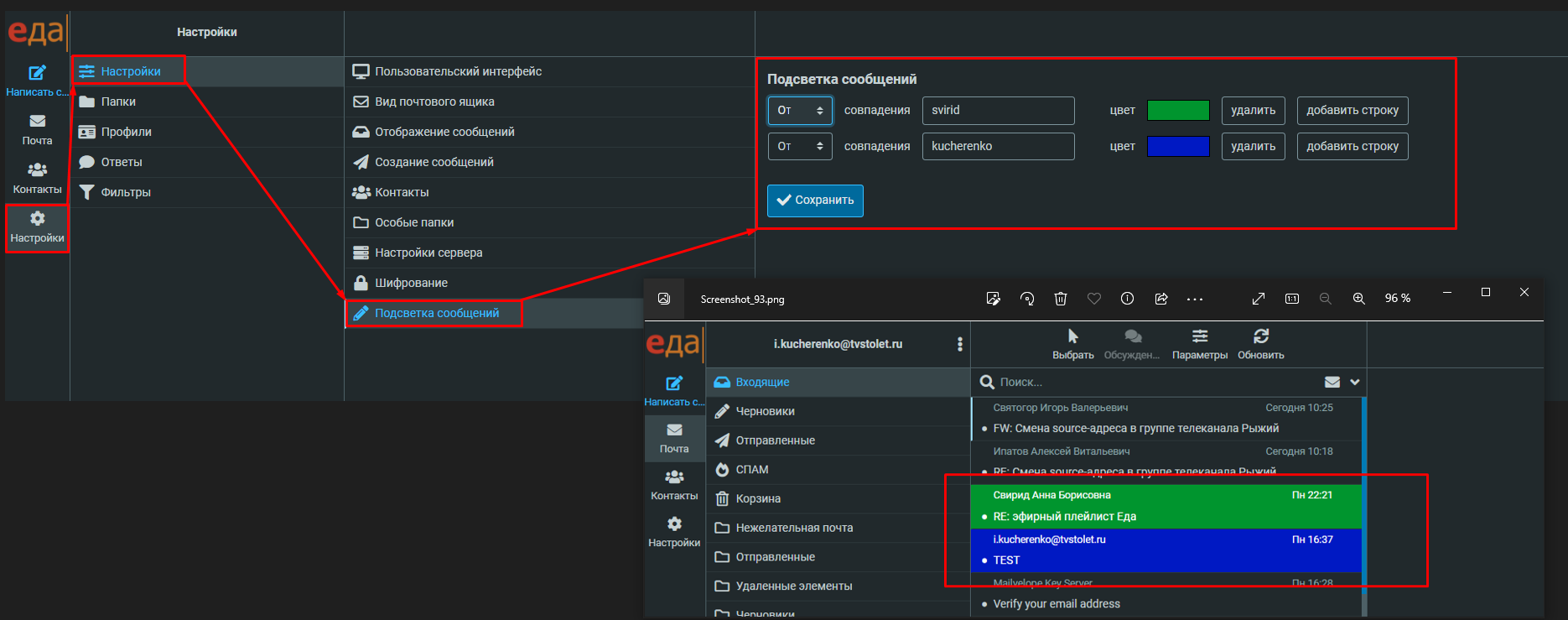Favorite the image with heart icon
The image size is (1568, 620).
(x=1094, y=299)
